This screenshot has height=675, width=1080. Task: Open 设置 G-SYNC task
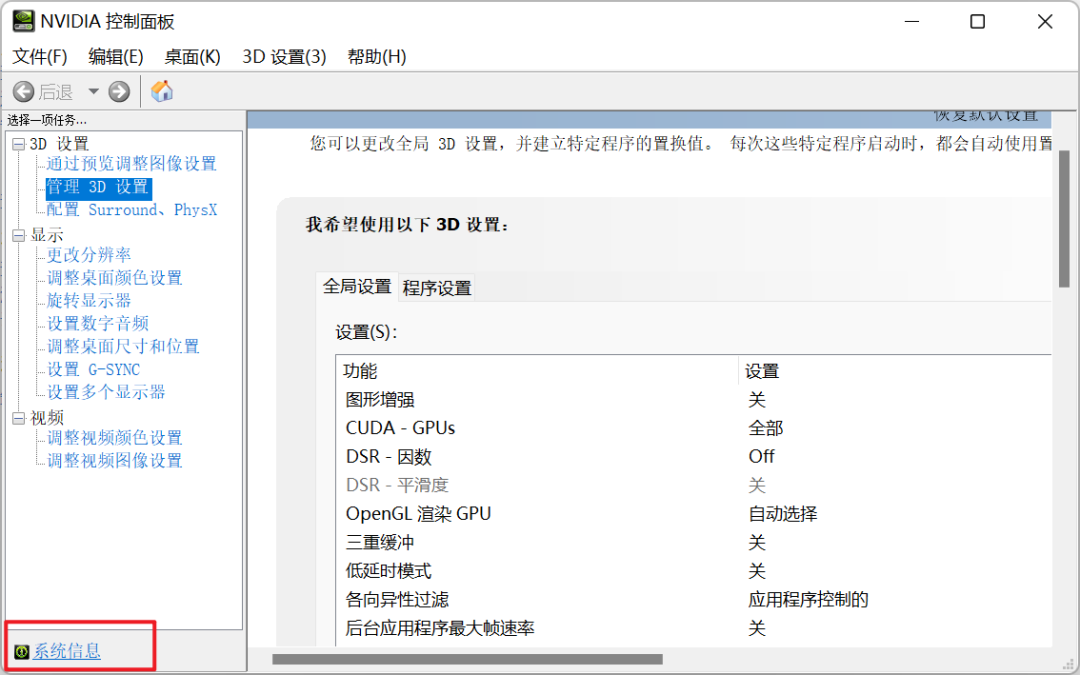click(93, 370)
